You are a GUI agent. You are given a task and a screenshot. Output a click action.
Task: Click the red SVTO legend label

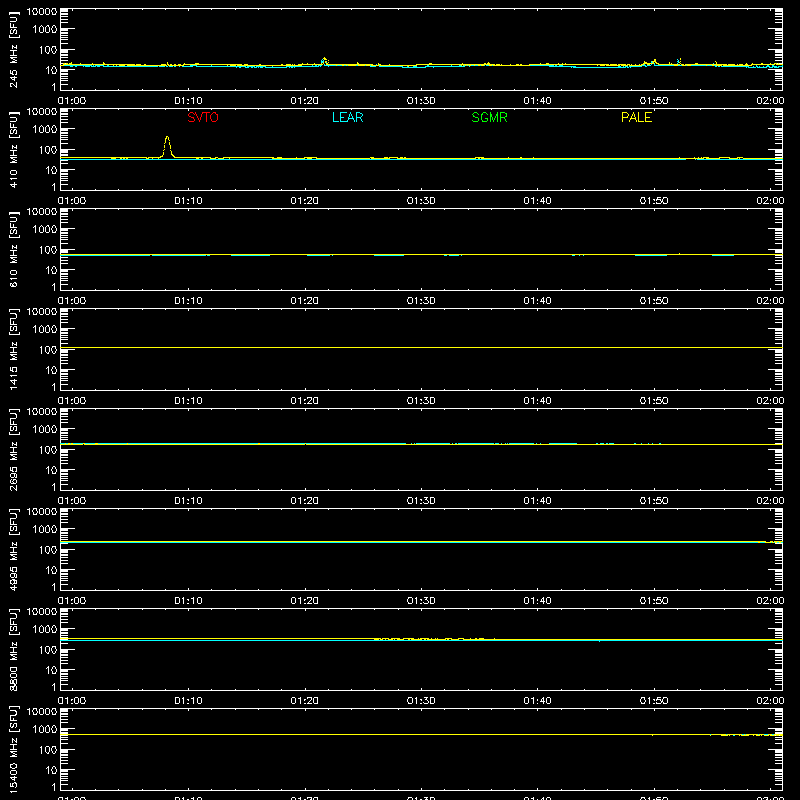(x=203, y=117)
